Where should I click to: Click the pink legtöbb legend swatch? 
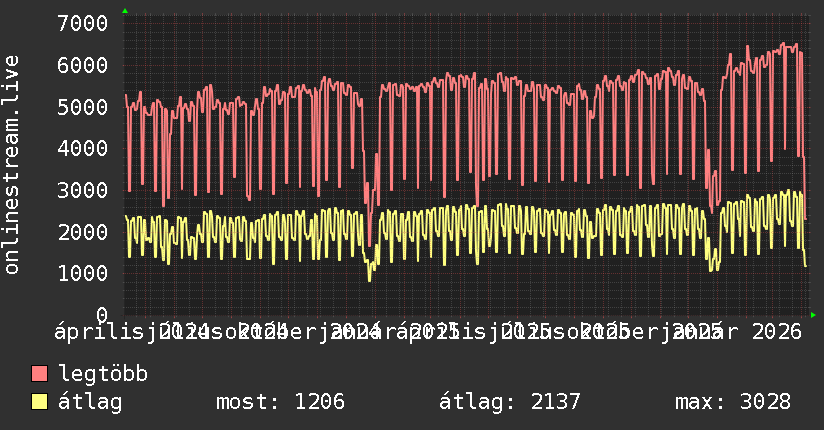pos(39,374)
